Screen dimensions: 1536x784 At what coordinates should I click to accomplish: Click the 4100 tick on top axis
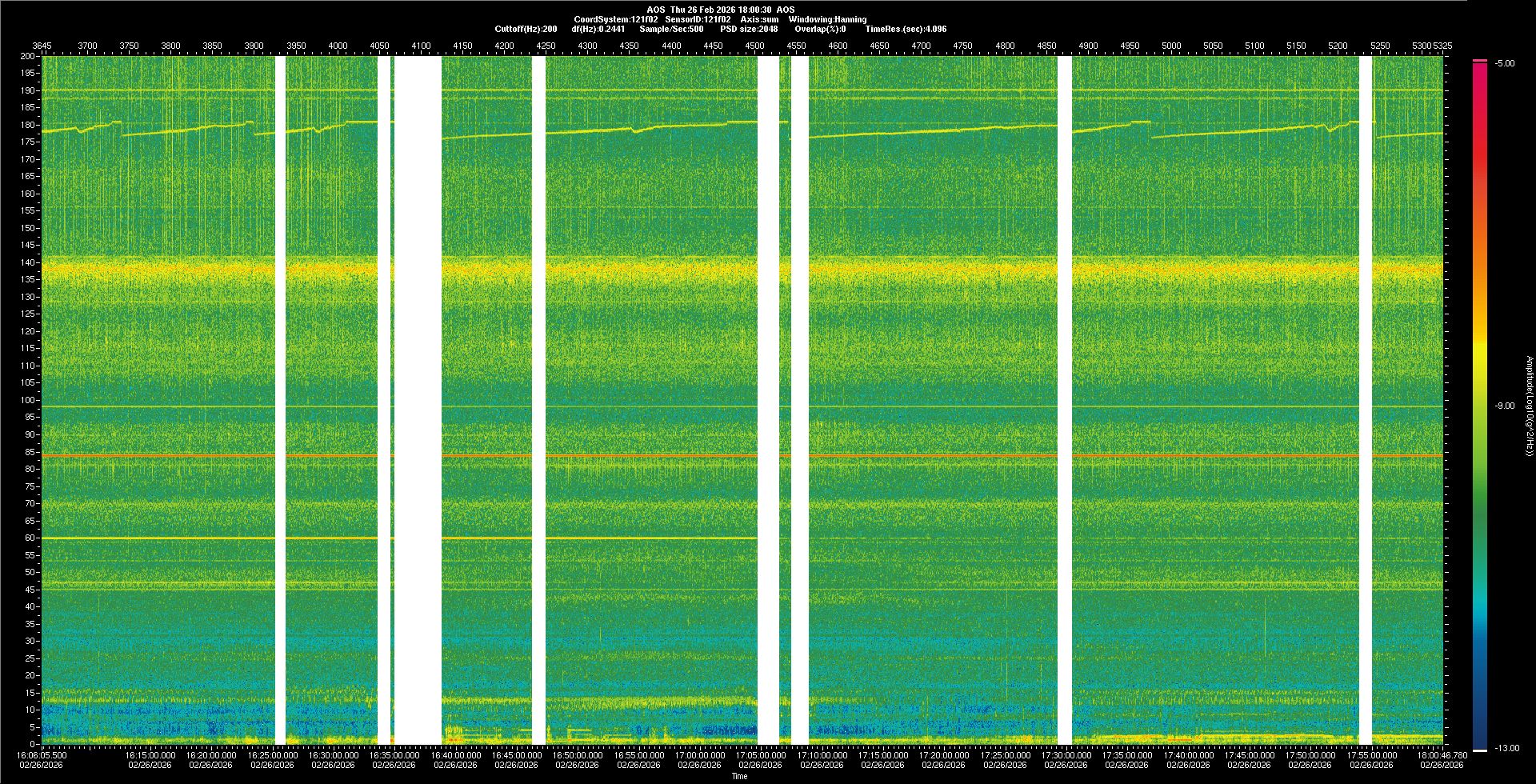point(421,46)
